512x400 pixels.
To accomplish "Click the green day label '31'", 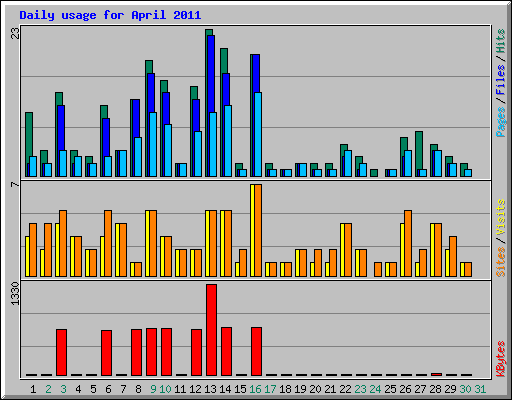I will point(480,389).
